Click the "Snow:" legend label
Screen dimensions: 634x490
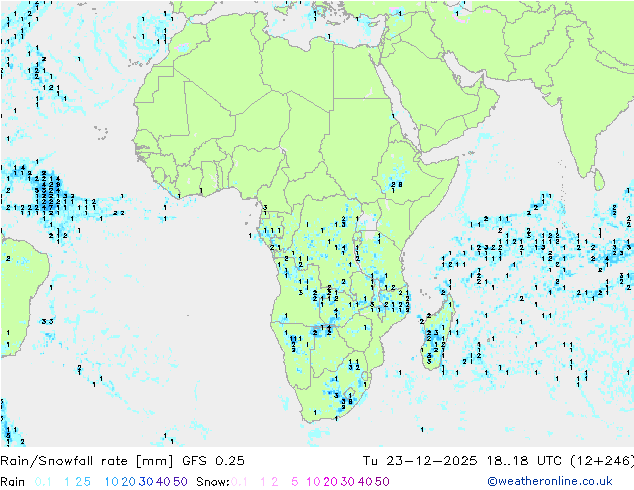pyautogui.click(x=213, y=482)
